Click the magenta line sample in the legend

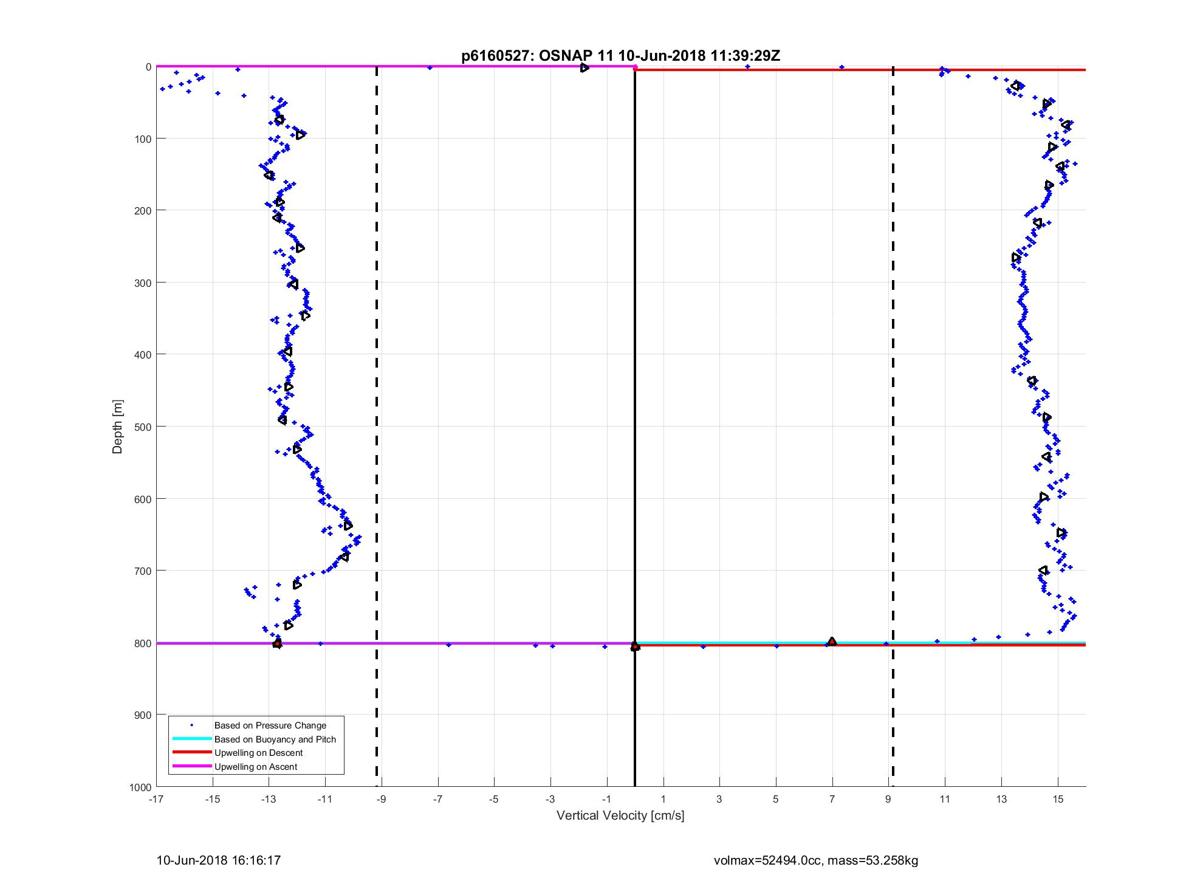click(191, 766)
